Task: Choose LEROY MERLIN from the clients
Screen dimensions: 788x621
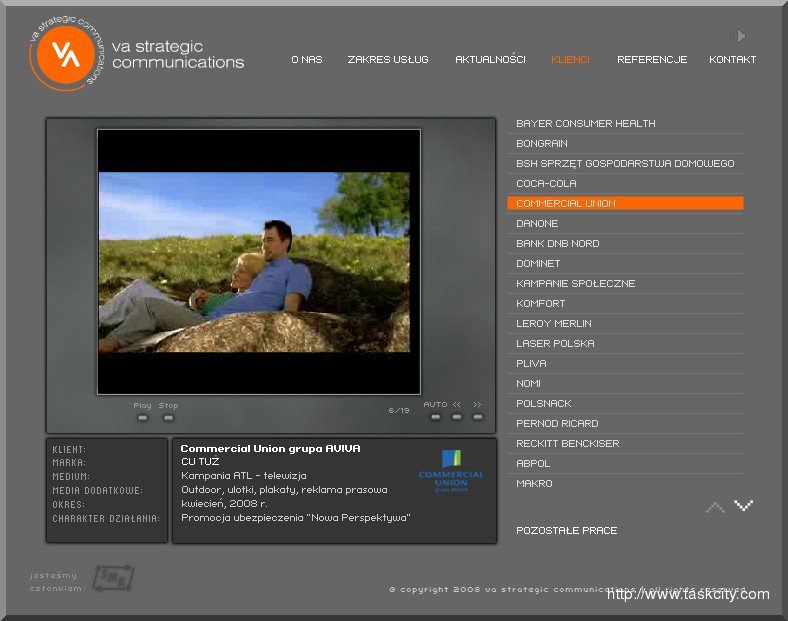Action: [x=553, y=324]
